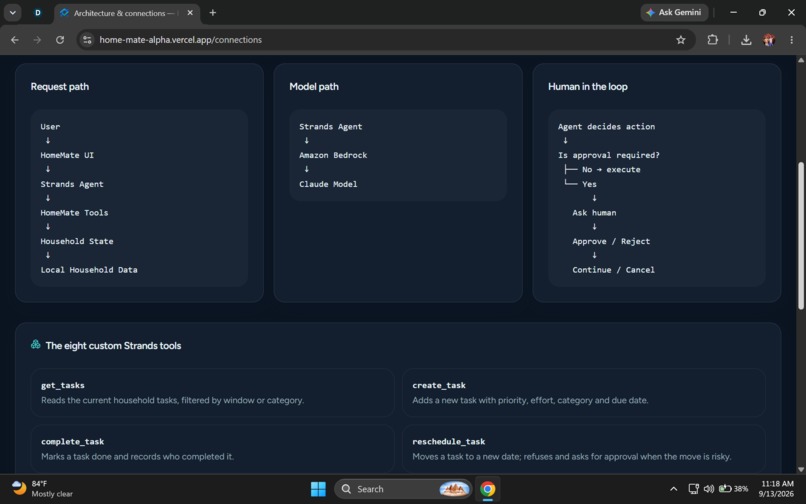Click the scrollbar down arrow
The height and width of the screenshot is (504, 806).
800,469
